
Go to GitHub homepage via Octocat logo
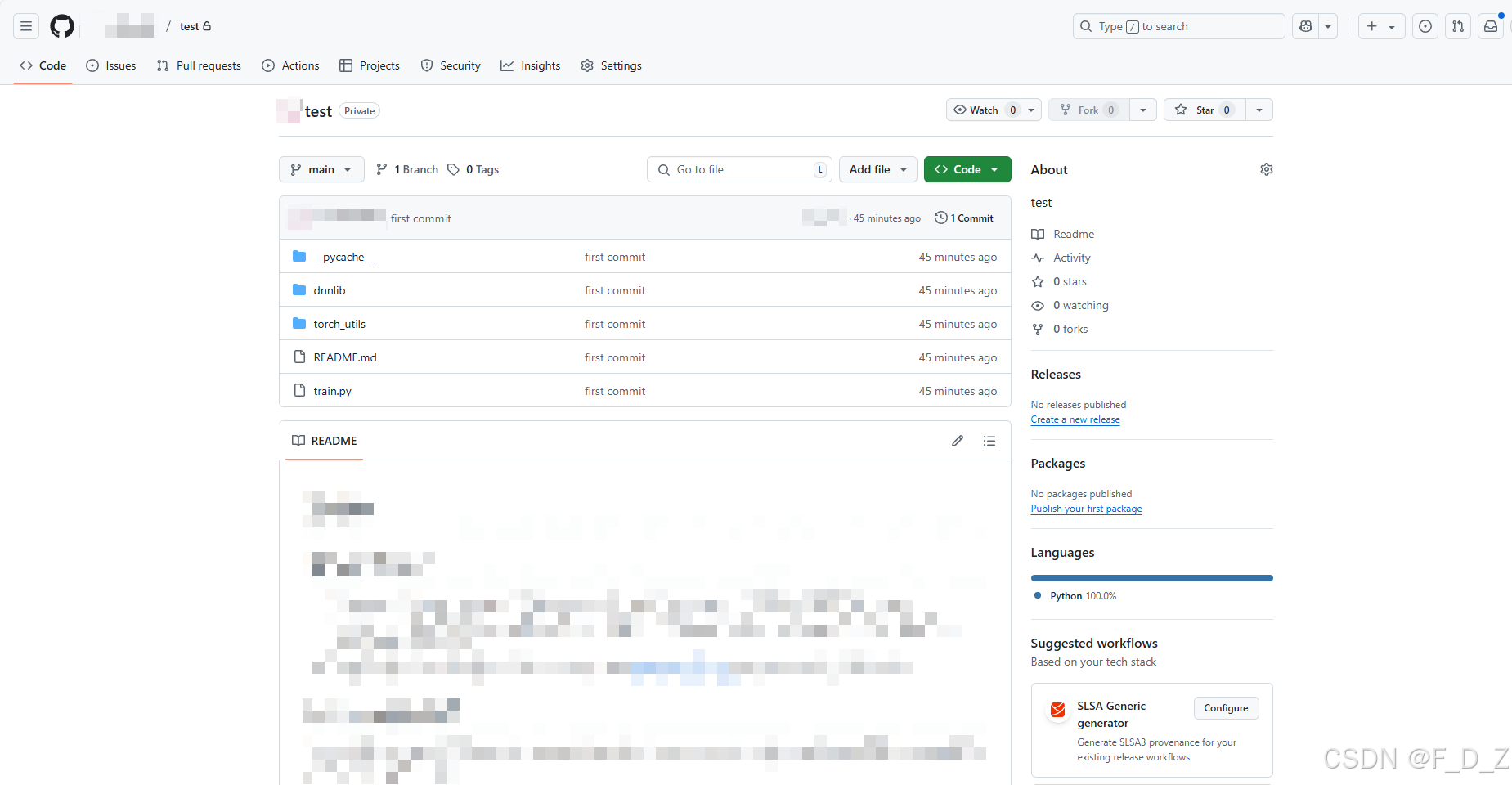62,26
